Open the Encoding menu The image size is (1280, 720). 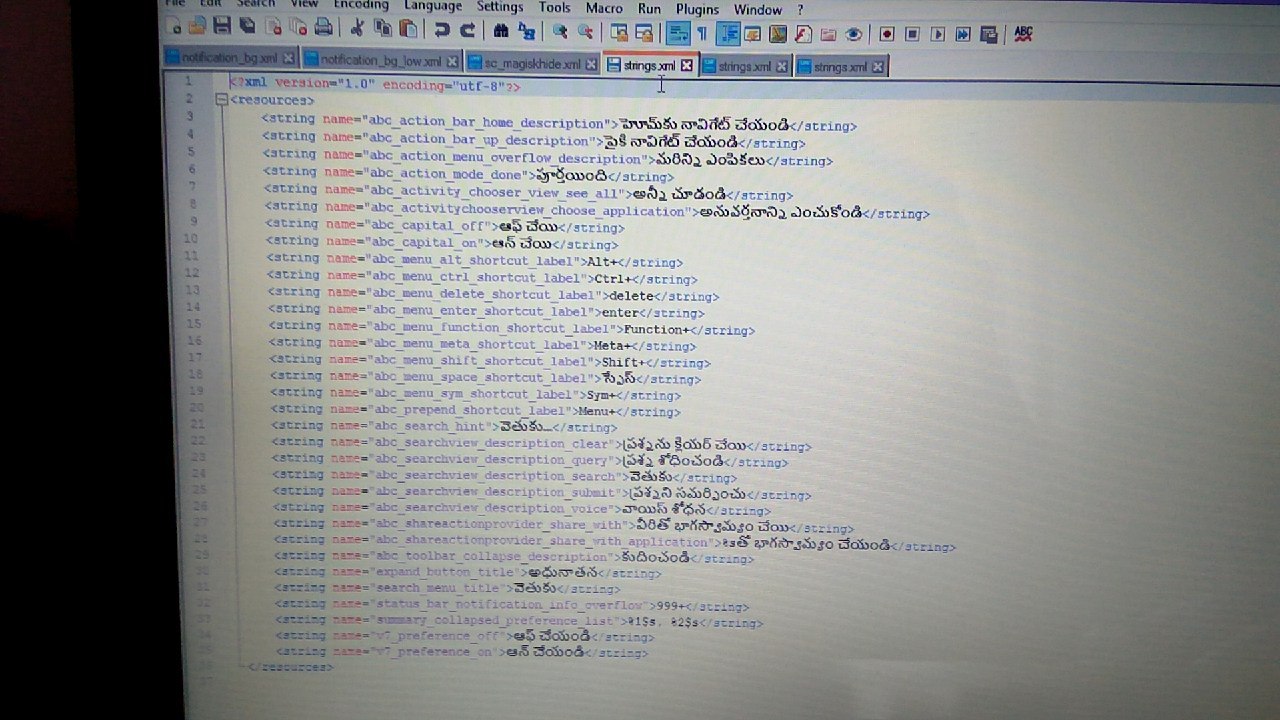coord(361,5)
